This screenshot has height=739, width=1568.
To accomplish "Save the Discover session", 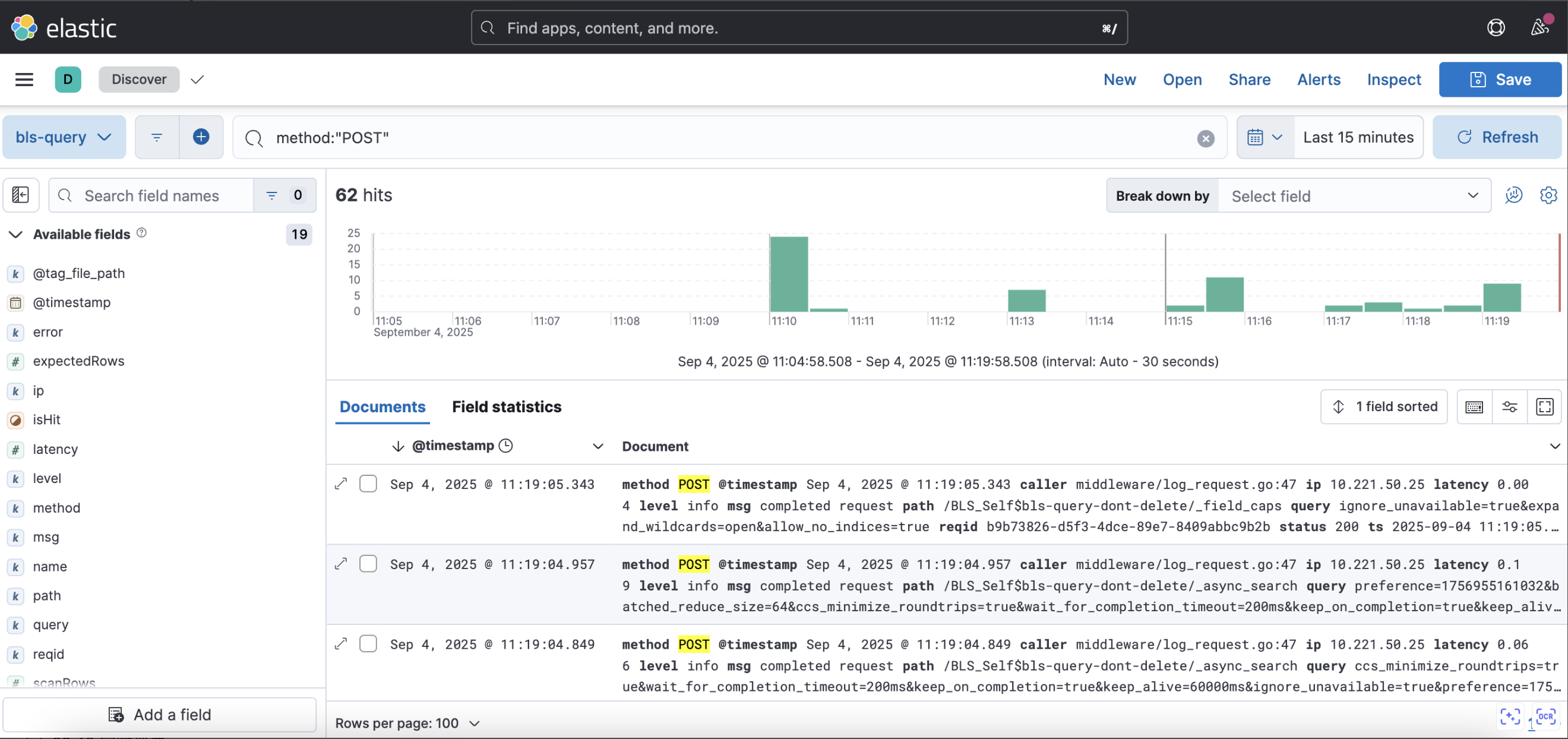I will (1500, 79).
